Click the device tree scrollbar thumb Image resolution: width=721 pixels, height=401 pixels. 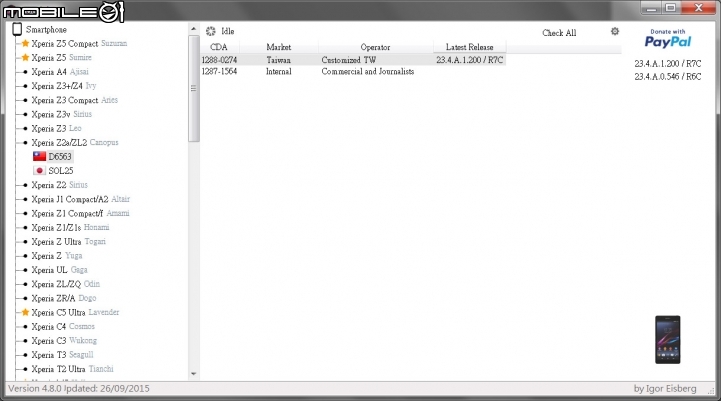(x=194, y=88)
